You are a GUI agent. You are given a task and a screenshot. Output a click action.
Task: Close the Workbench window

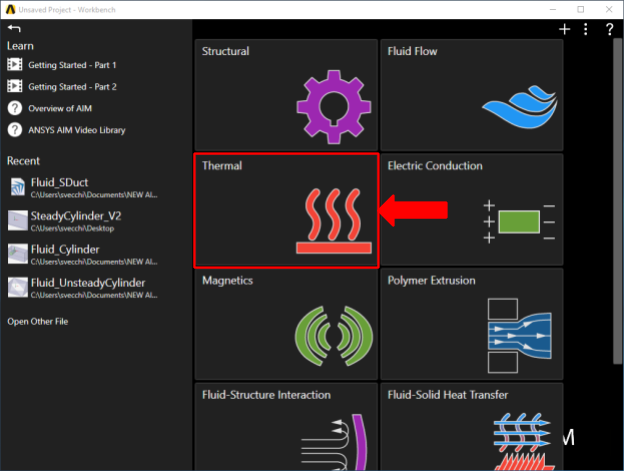(x=609, y=9)
